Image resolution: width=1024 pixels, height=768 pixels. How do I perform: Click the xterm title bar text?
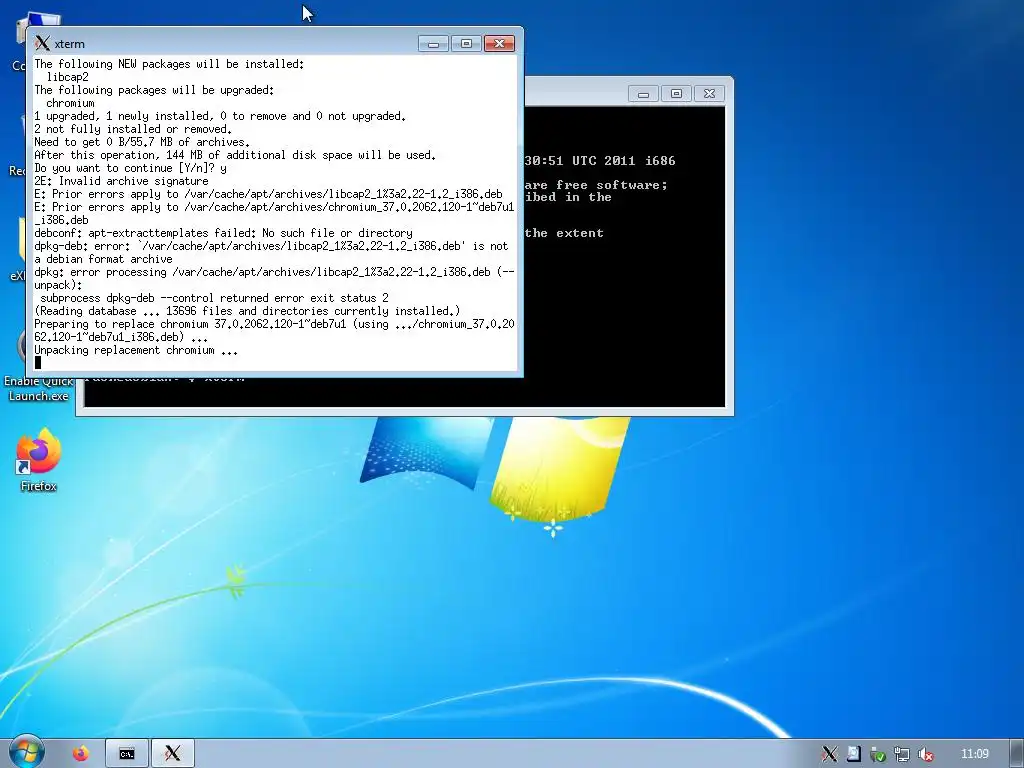tap(69, 44)
